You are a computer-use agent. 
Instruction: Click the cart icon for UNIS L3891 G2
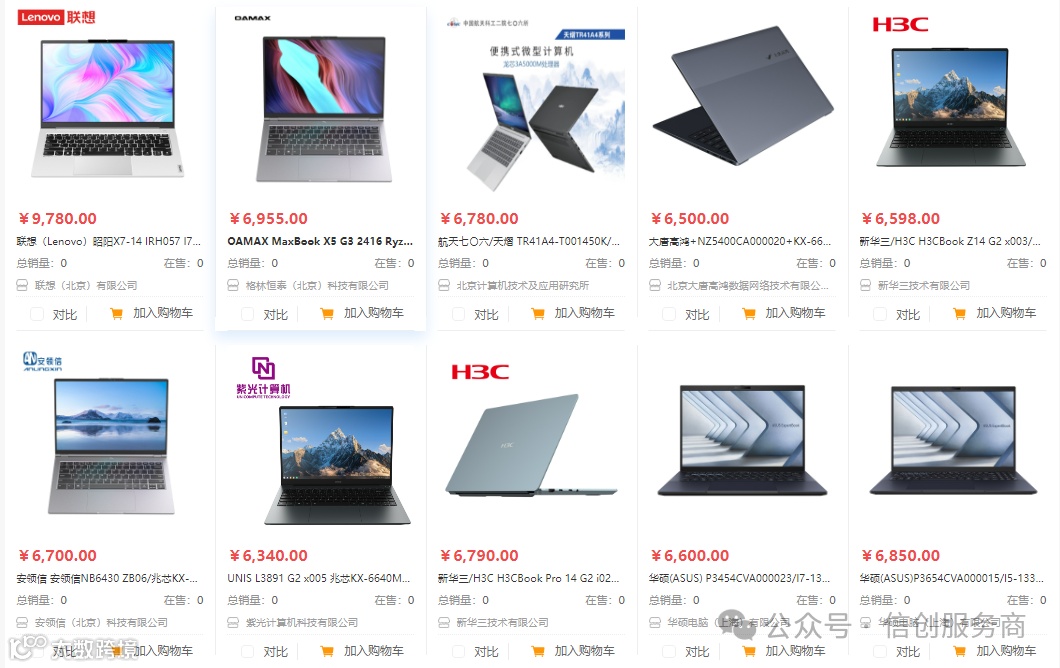pyautogui.click(x=327, y=651)
